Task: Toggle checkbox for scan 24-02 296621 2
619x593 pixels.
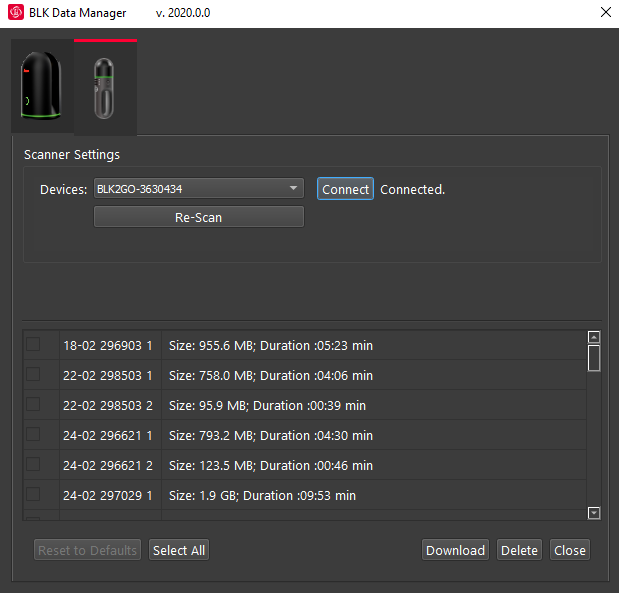Action: click(33, 465)
